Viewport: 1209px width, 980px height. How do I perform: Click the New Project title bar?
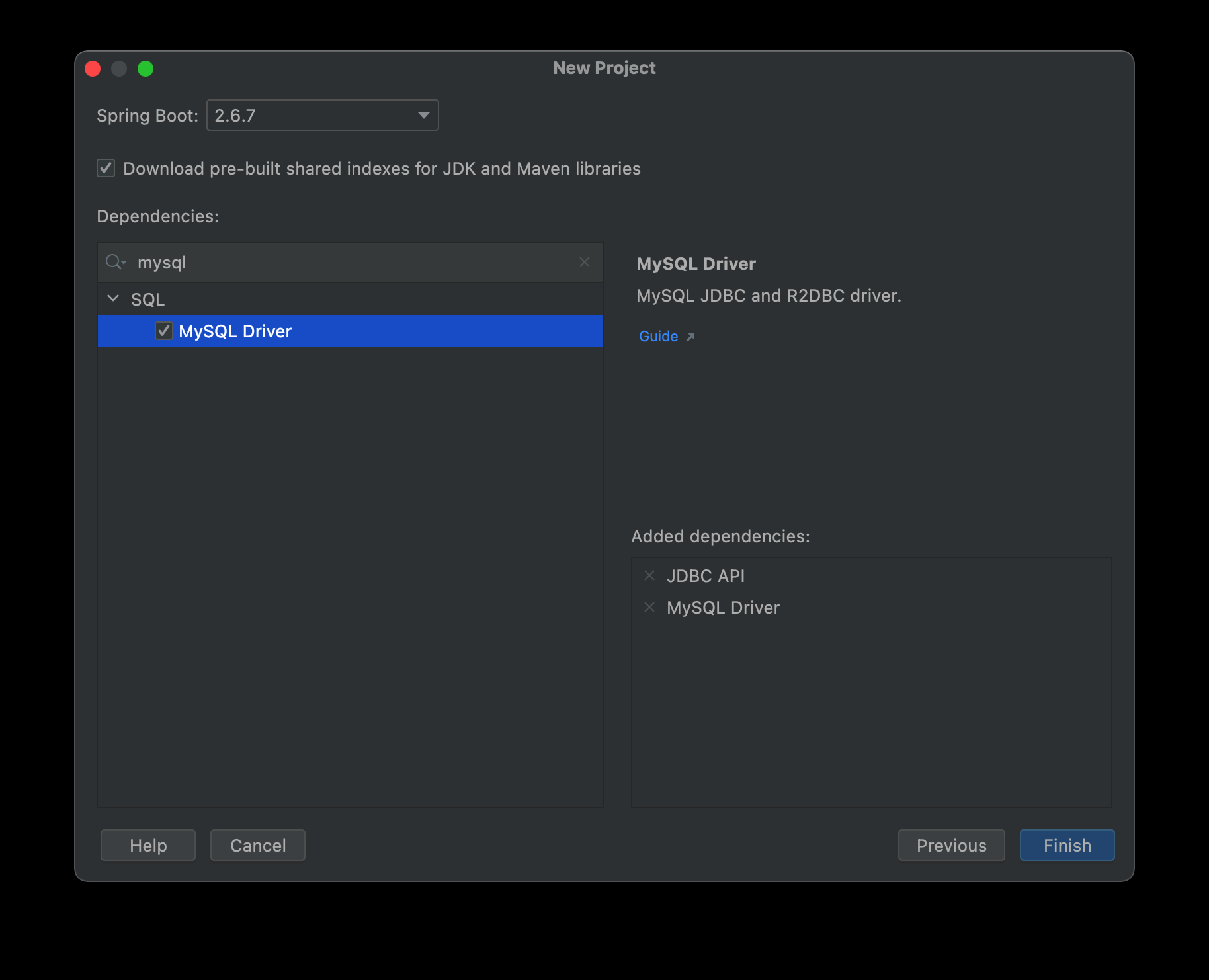tap(604, 68)
